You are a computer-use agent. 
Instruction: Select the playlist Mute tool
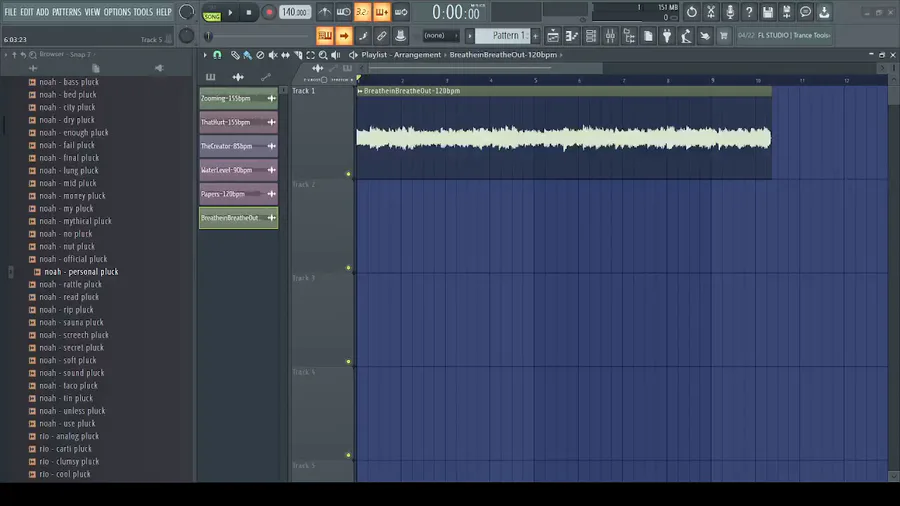[273, 55]
